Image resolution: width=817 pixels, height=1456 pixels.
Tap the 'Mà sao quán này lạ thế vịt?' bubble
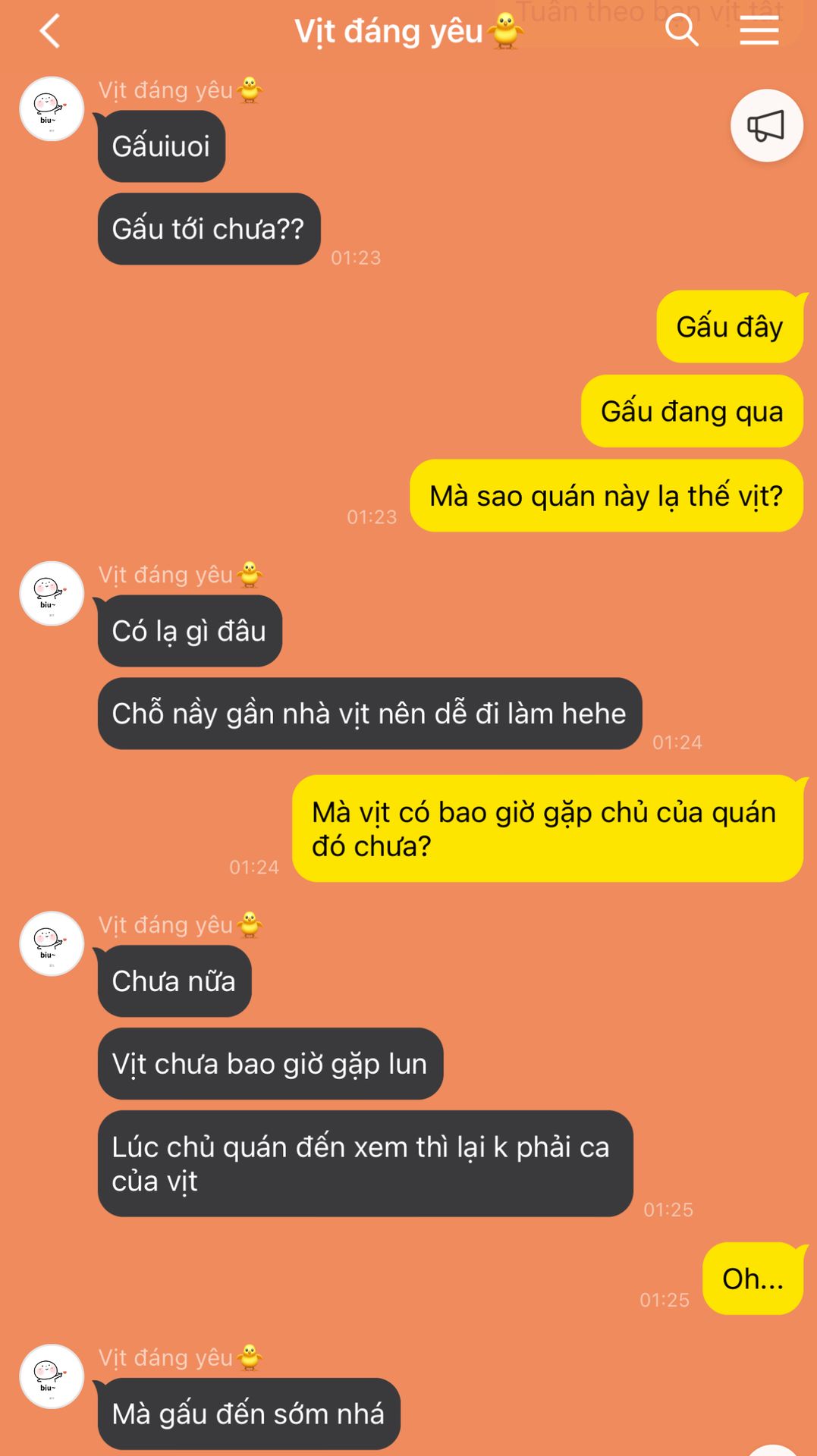click(x=606, y=495)
